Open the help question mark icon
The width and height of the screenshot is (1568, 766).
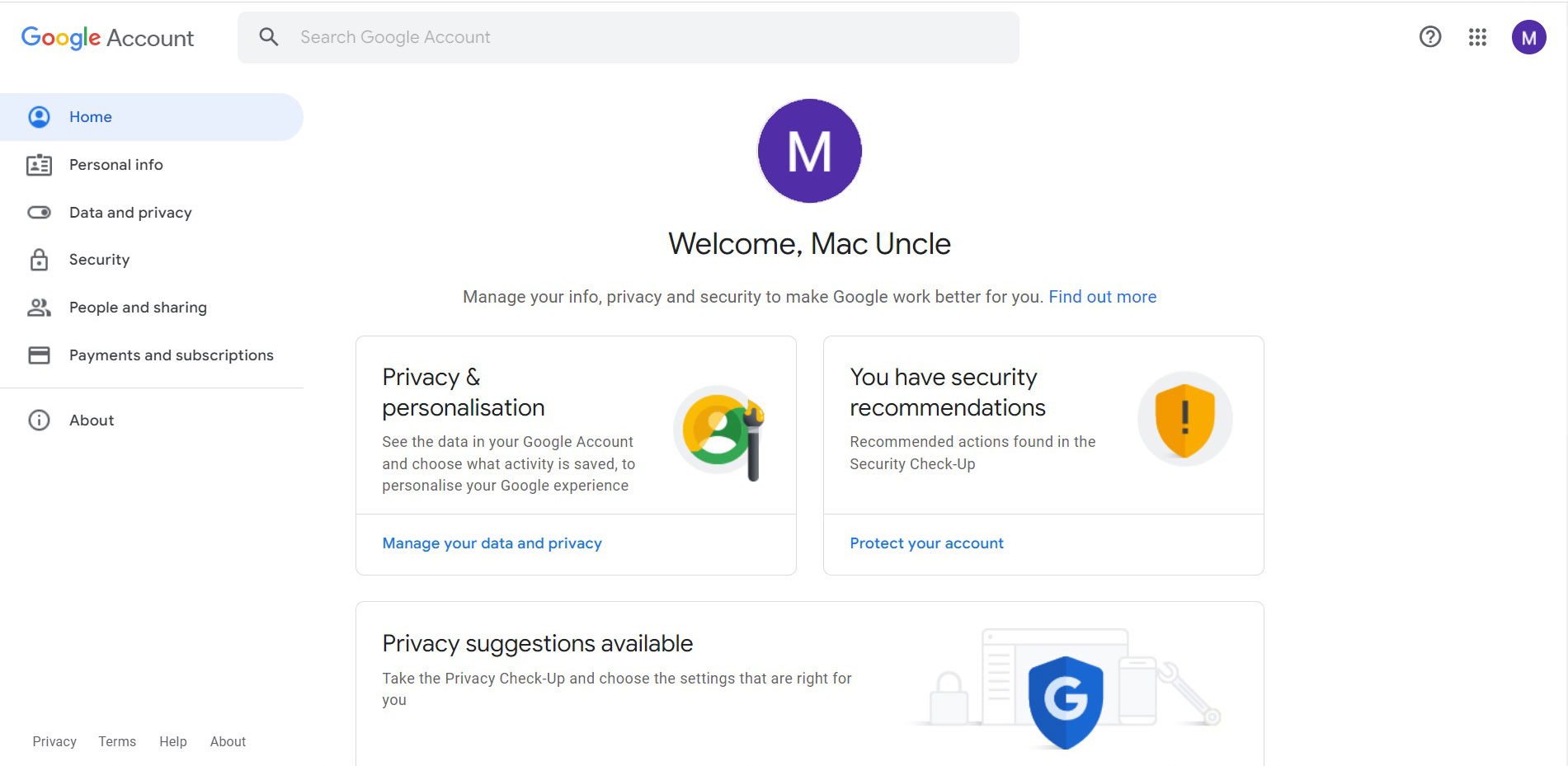coord(1429,37)
